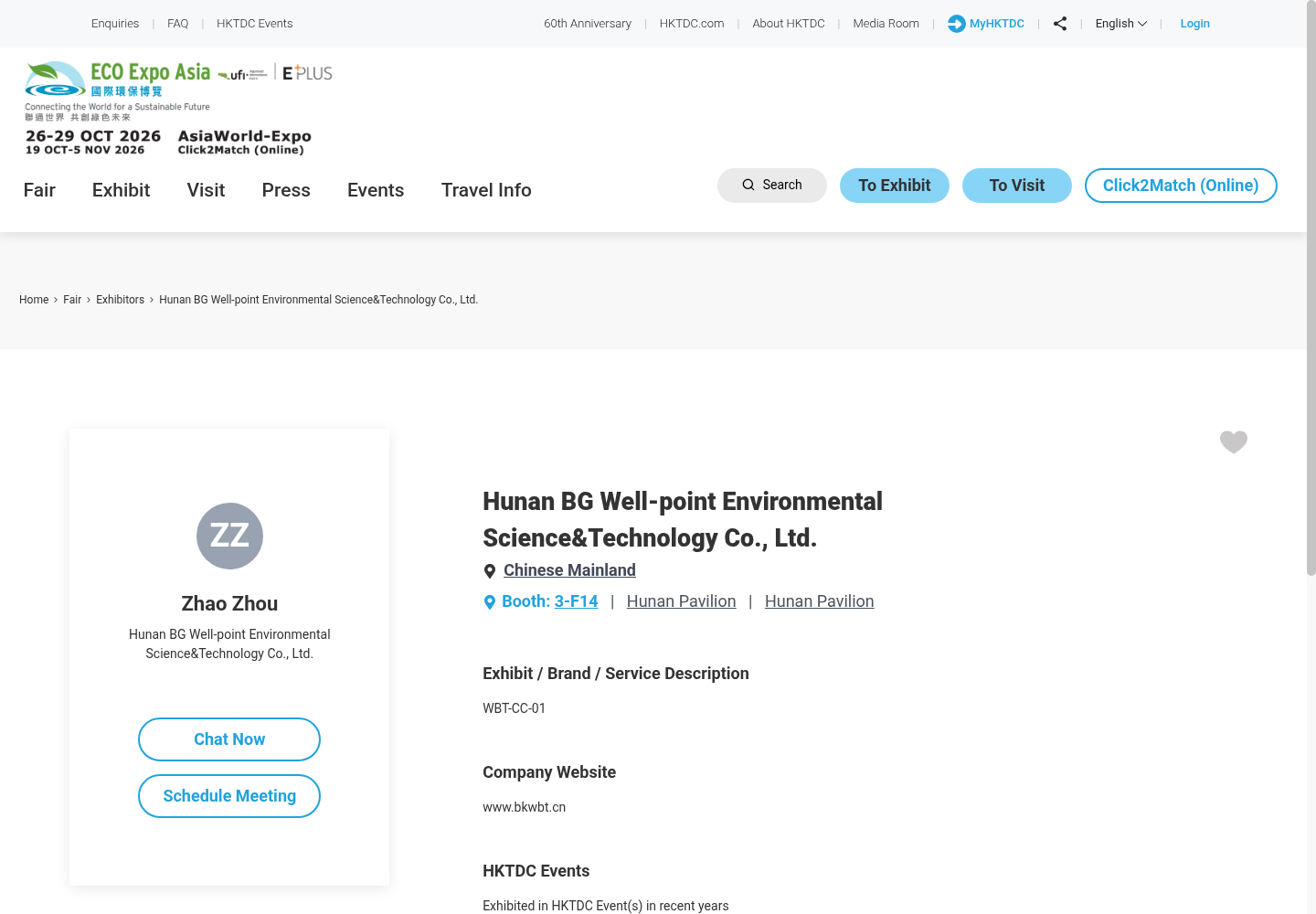This screenshot has width=1316, height=914.
Task: Click the WBT-CC-01 description text
Action: click(x=515, y=708)
